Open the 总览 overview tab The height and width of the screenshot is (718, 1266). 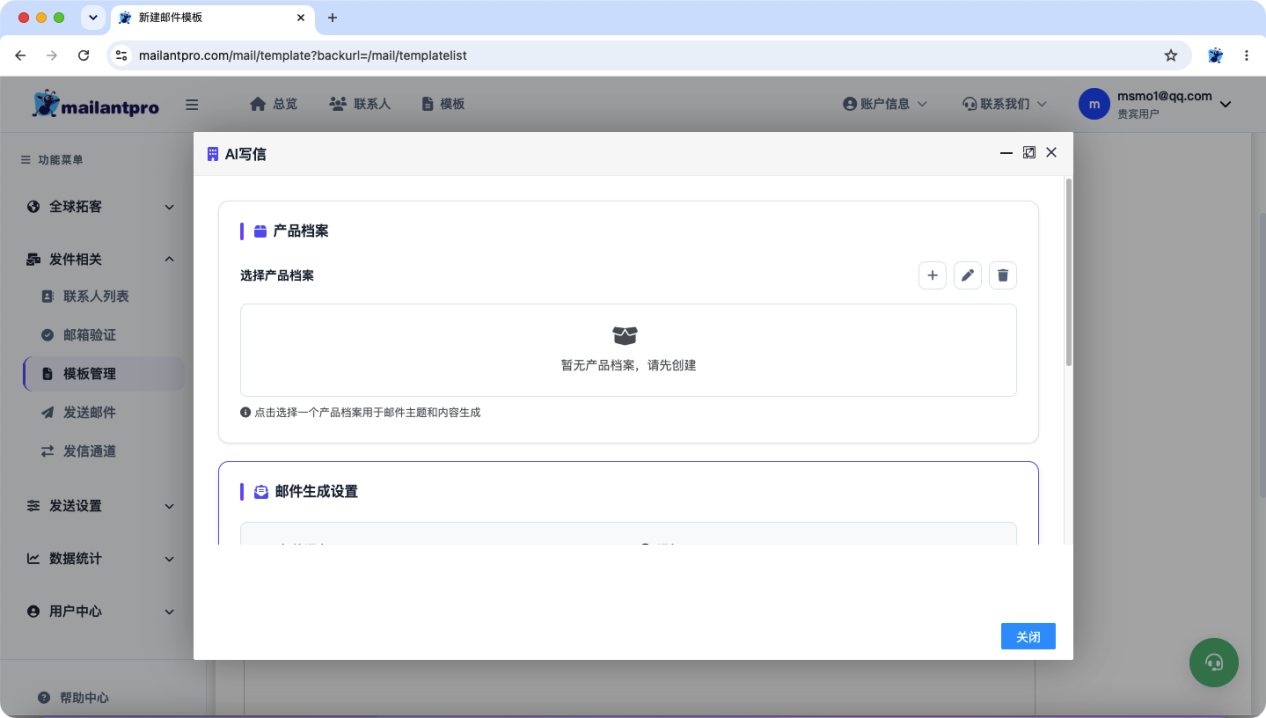point(273,104)
